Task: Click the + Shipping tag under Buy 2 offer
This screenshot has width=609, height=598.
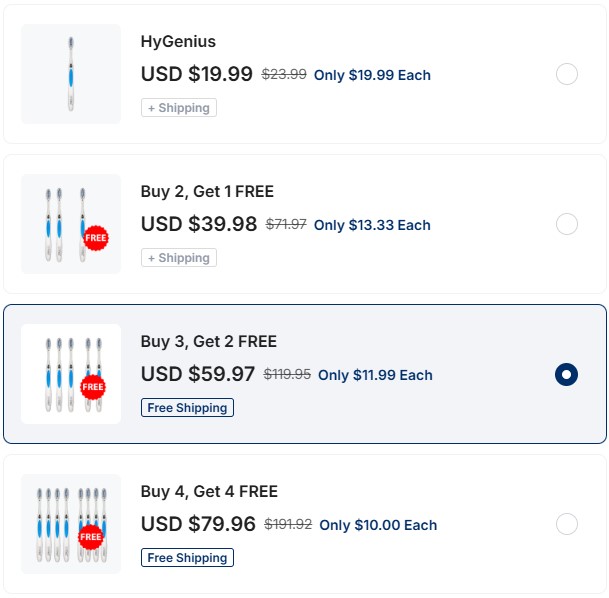Action: [x=179, y=258]
